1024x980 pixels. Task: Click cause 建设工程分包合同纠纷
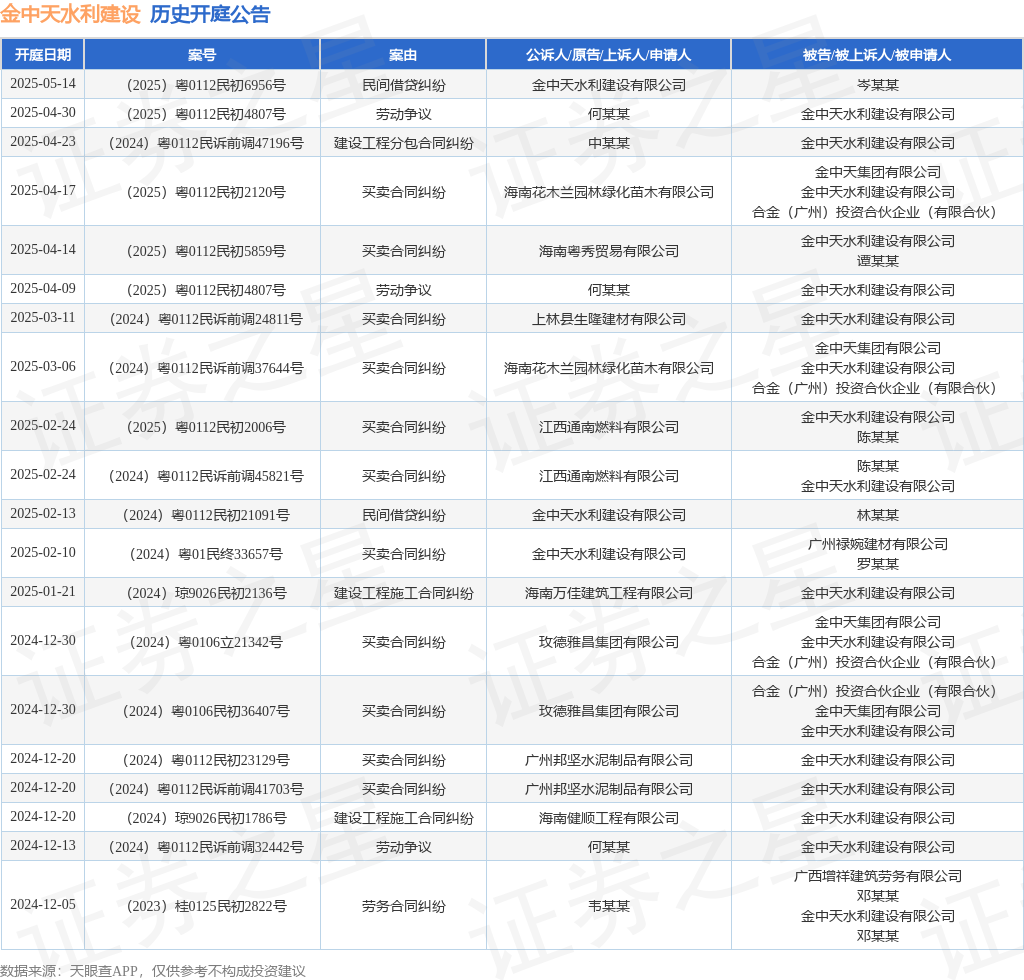pyautogui.click(x=404, y=143)
